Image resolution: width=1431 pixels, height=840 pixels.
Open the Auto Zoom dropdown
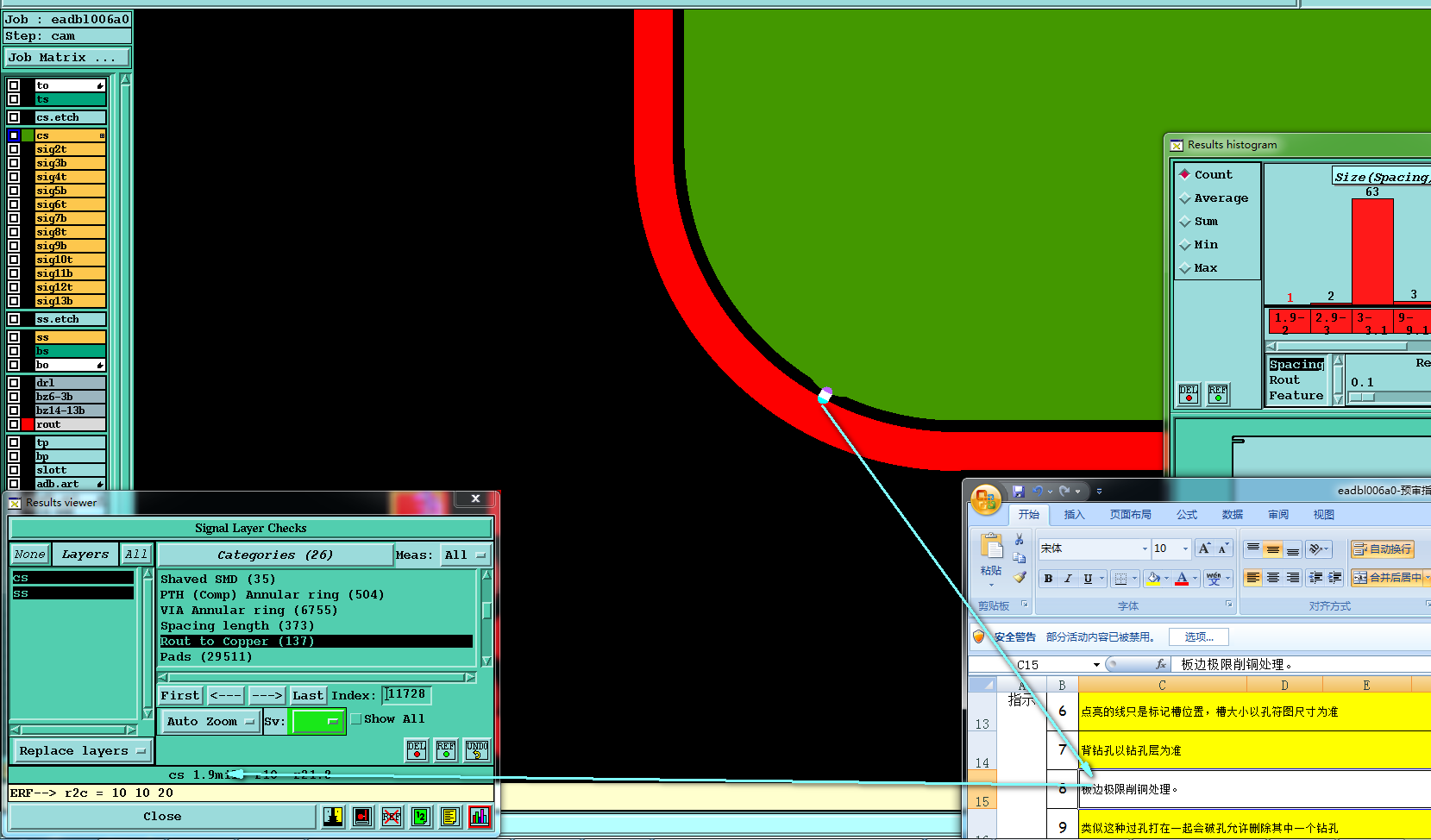point(210,721)
